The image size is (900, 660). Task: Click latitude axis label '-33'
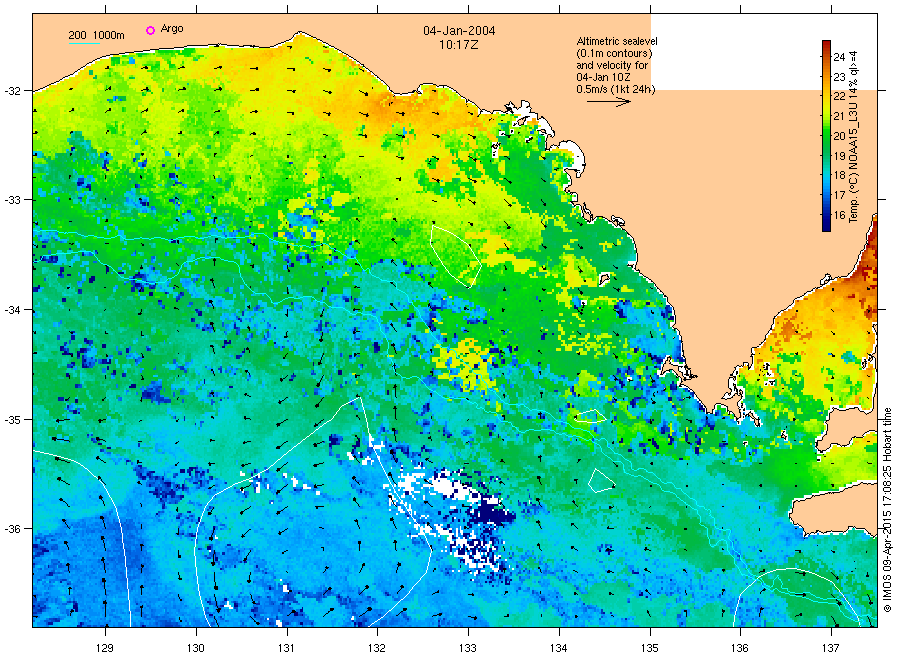(x=12, y=200)
